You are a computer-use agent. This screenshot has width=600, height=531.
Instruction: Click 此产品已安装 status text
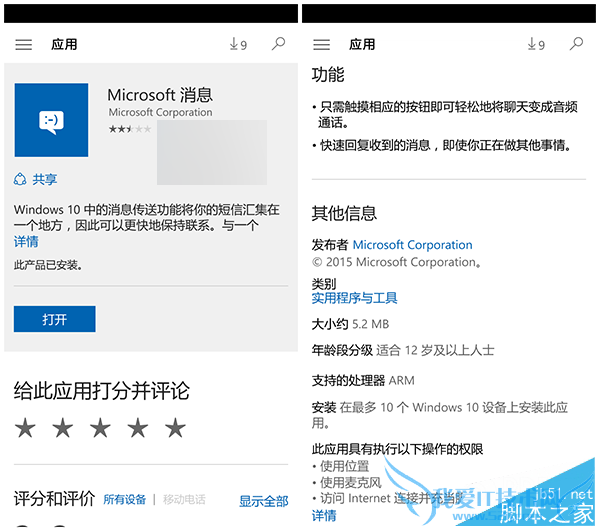click(x=48, y=265)
